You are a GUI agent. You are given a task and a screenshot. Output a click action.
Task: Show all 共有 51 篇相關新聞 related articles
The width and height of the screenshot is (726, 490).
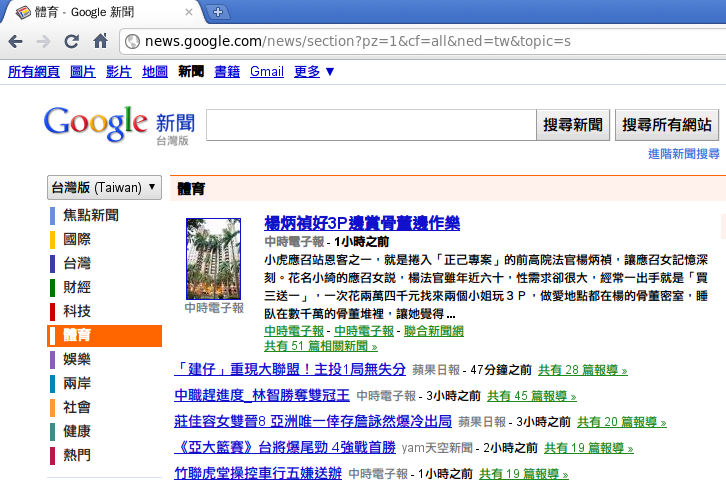(320, 346)
